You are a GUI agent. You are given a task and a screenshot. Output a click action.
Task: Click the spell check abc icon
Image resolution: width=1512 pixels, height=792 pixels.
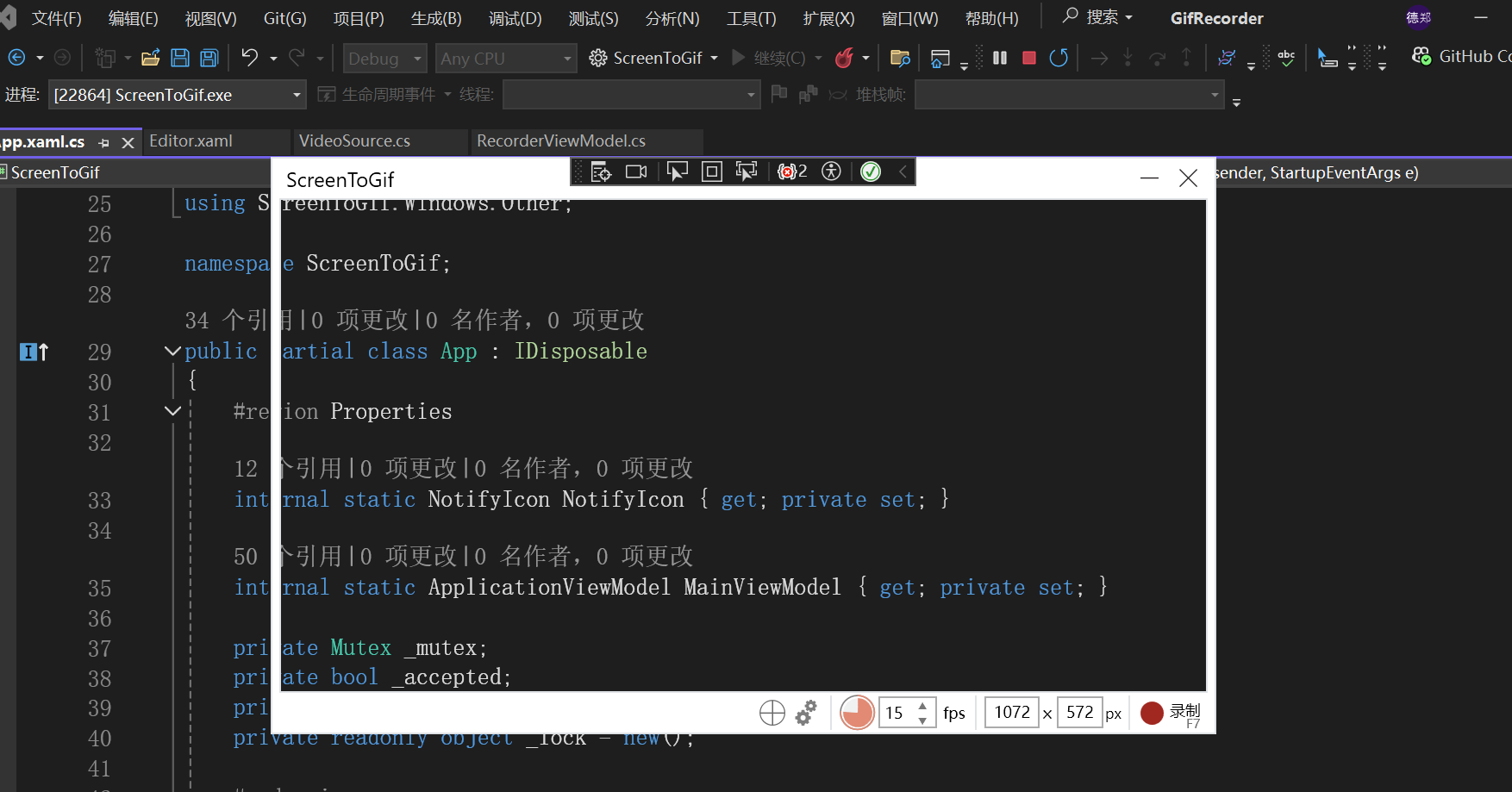[x=1286, y=58]
